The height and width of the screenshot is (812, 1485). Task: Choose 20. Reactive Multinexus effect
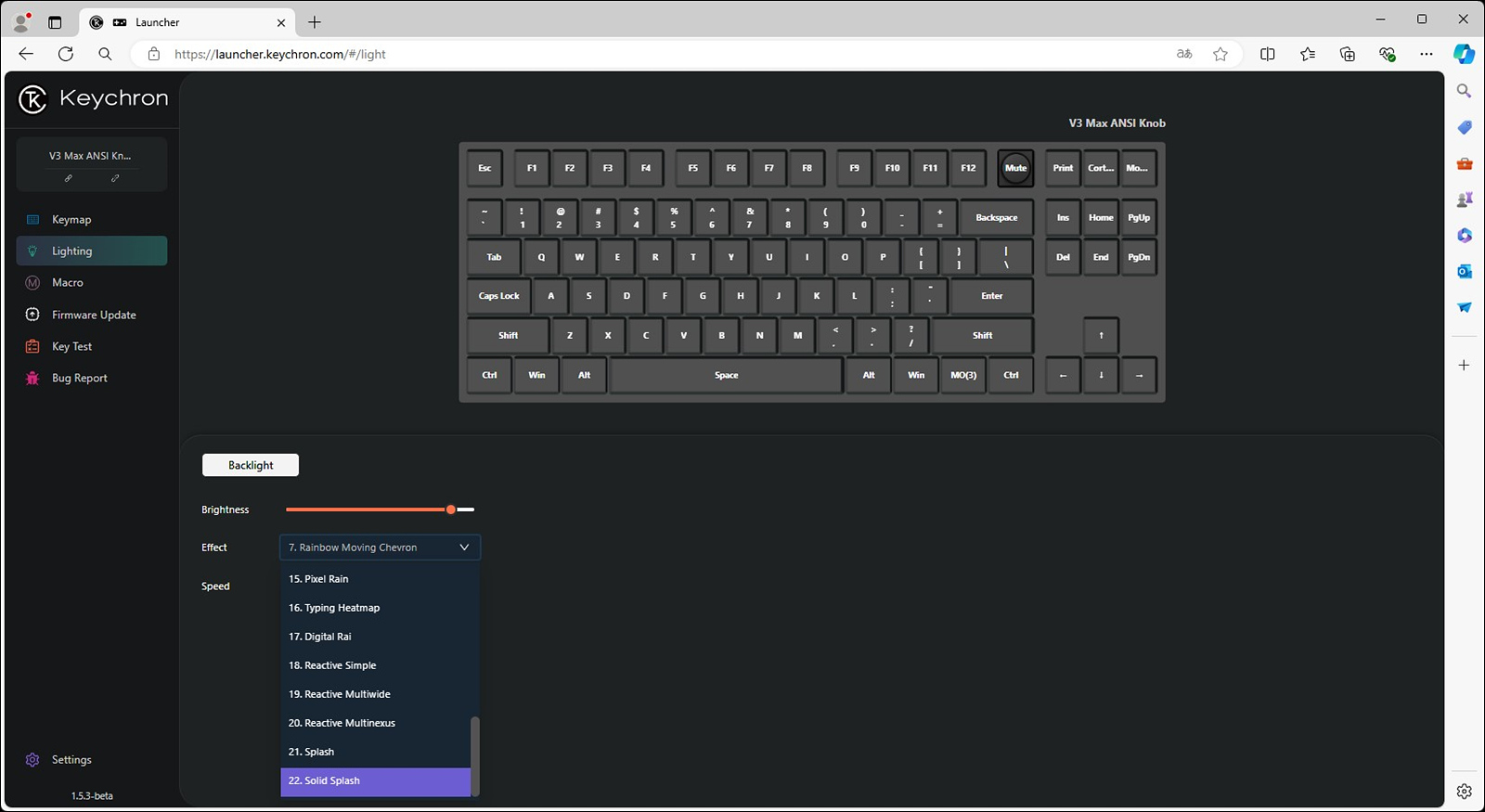click(x=375, y=723)
